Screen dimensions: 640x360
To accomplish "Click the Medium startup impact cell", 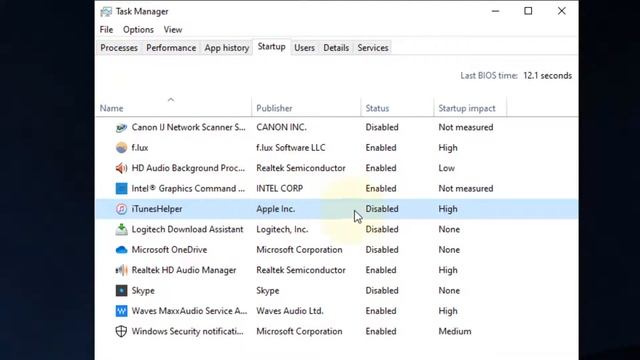I will point(455,331).
